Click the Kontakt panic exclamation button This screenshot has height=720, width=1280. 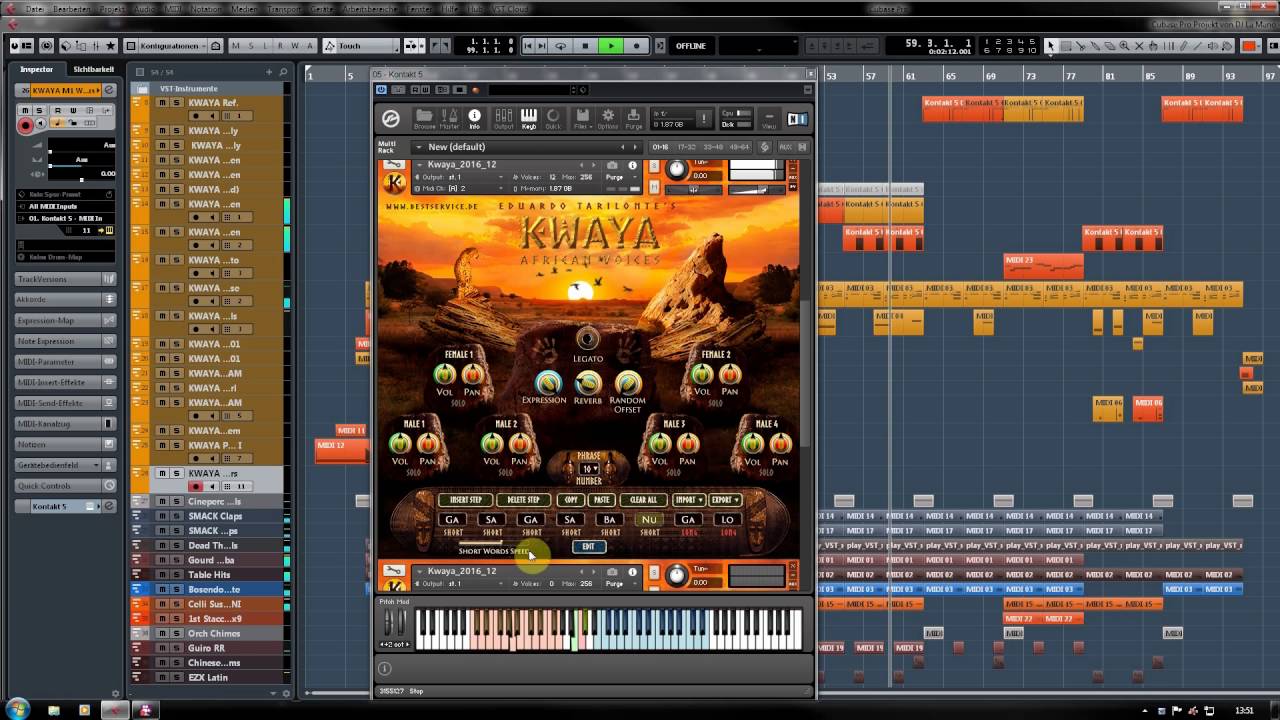[x=704, y=118]
